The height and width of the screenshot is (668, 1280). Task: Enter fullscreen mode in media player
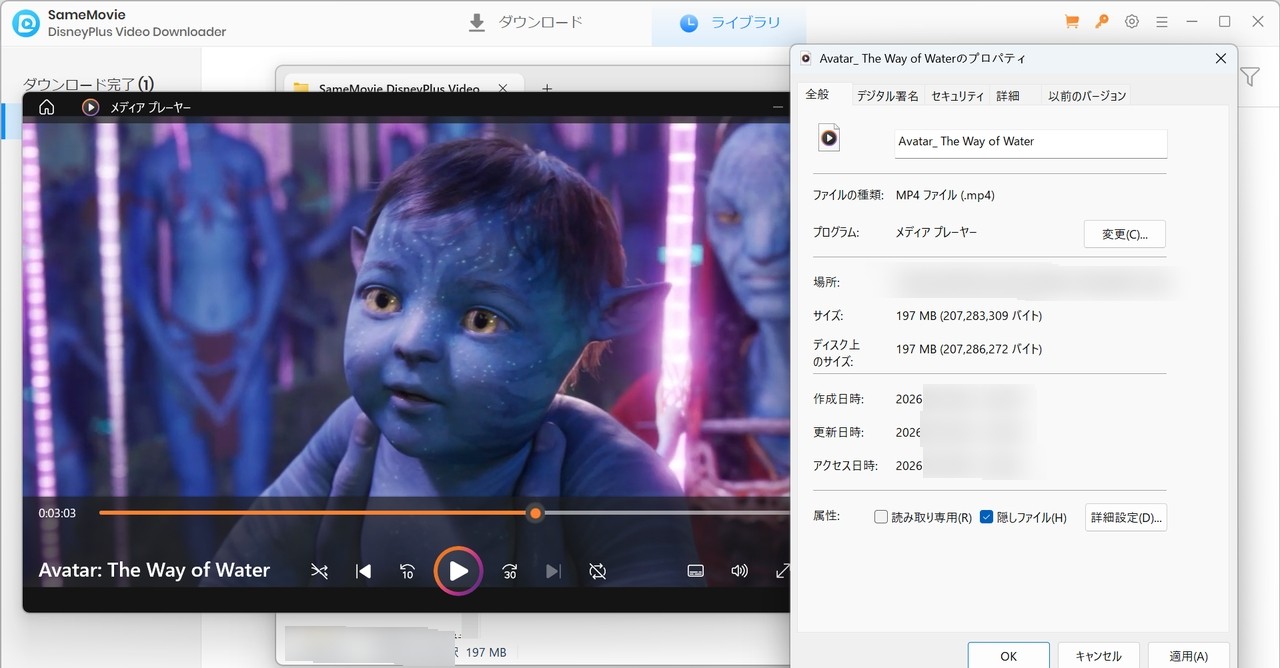tap(782, 571)
